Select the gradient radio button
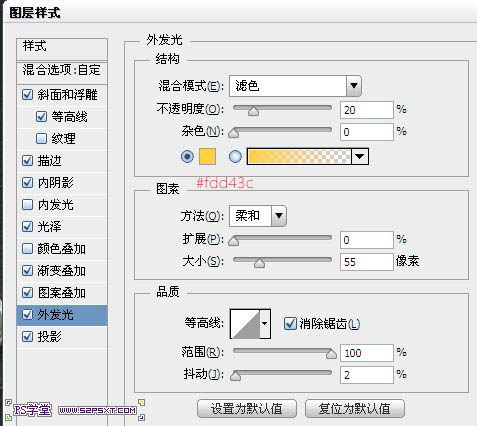The image size is (477, 426). coord(235,156)
